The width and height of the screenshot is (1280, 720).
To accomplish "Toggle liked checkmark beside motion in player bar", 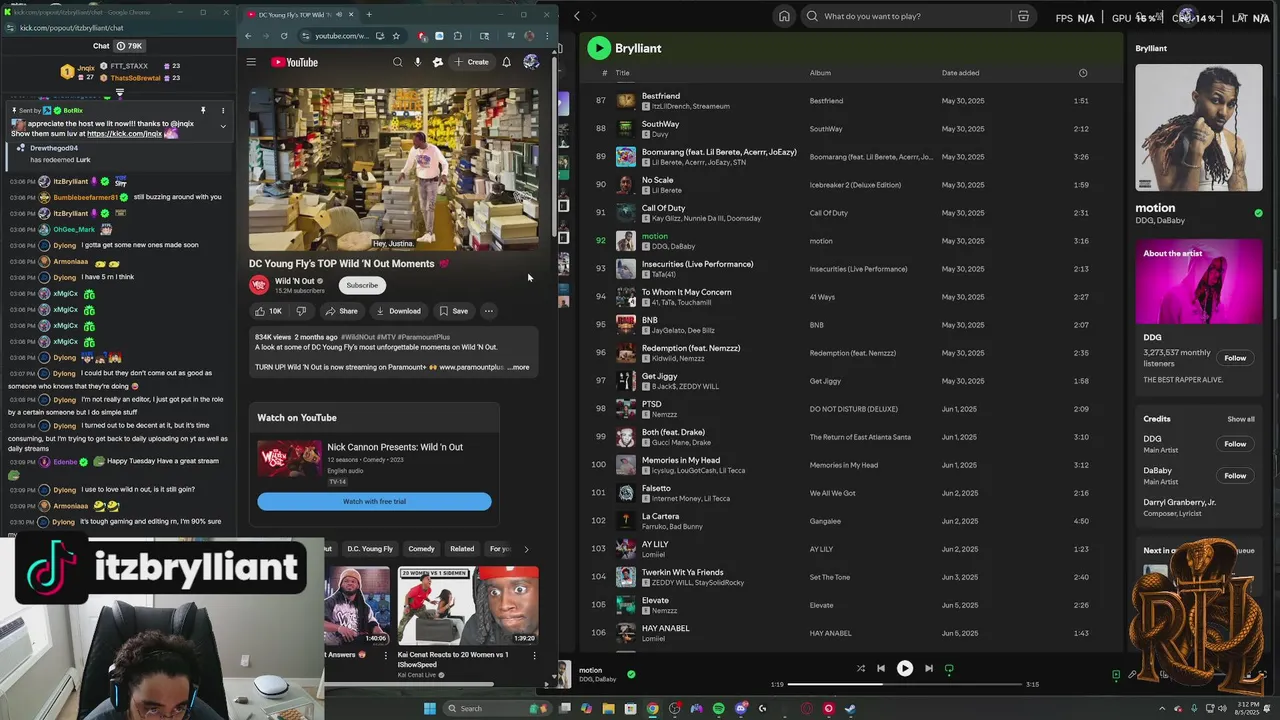I will click(x=631, y=674).
